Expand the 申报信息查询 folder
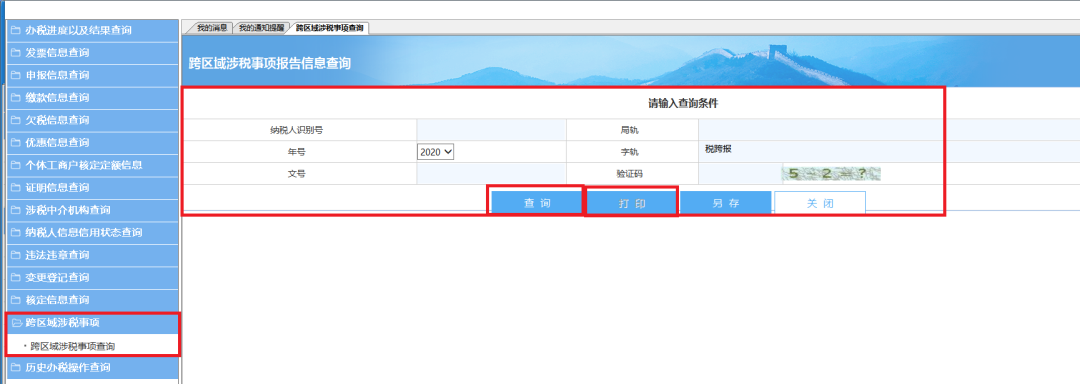 point(92,75)
